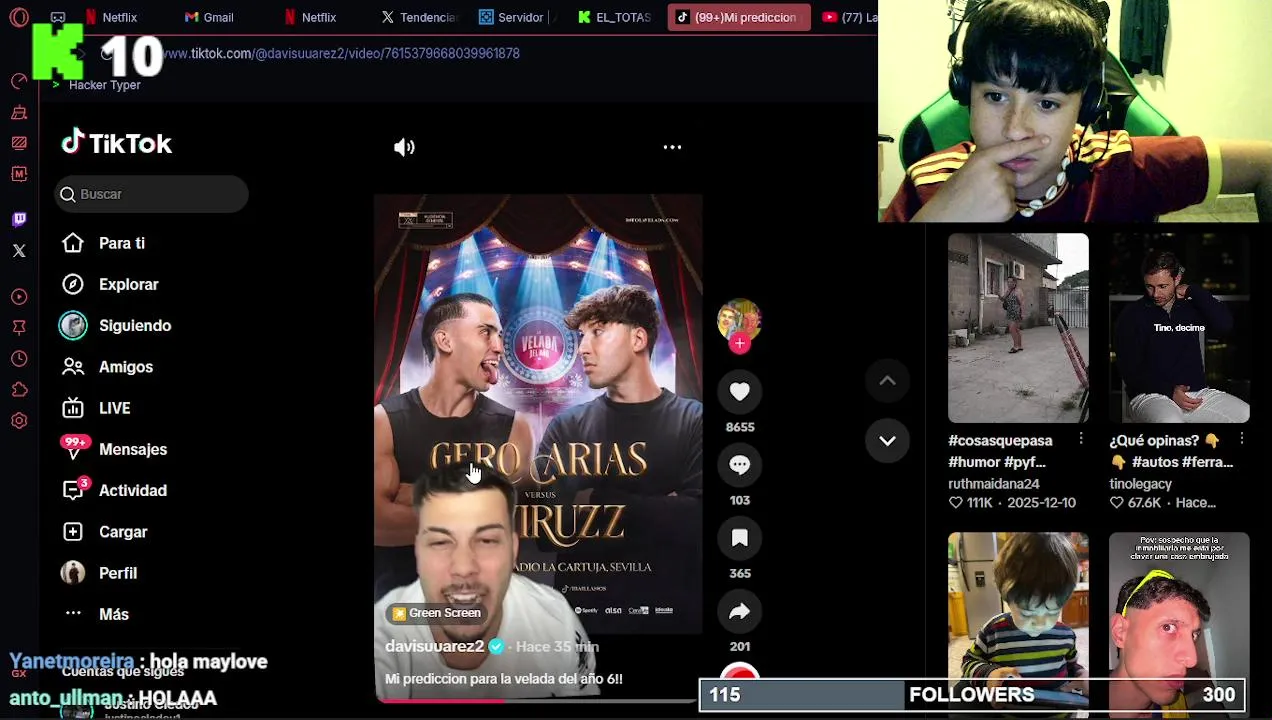The width and height of the screenshot is (1272, 720).
Task: Select the Mi prediccion TikTok tab
Action: tap(739, 17)
